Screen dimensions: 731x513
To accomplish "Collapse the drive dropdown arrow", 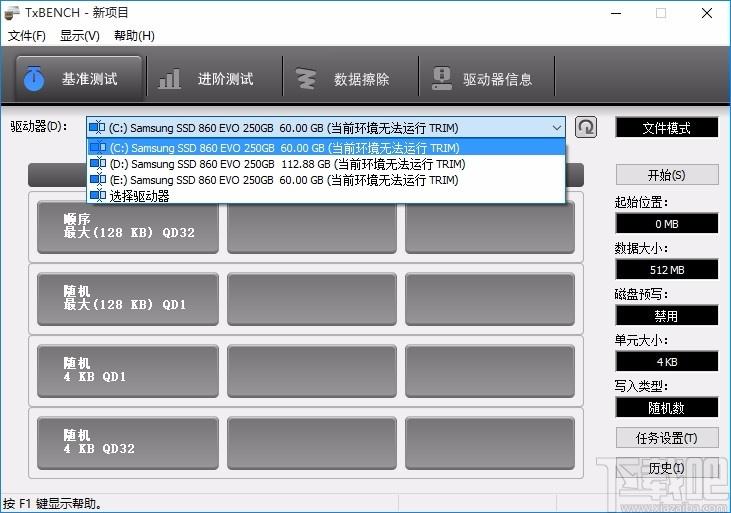I will [557, 127].
